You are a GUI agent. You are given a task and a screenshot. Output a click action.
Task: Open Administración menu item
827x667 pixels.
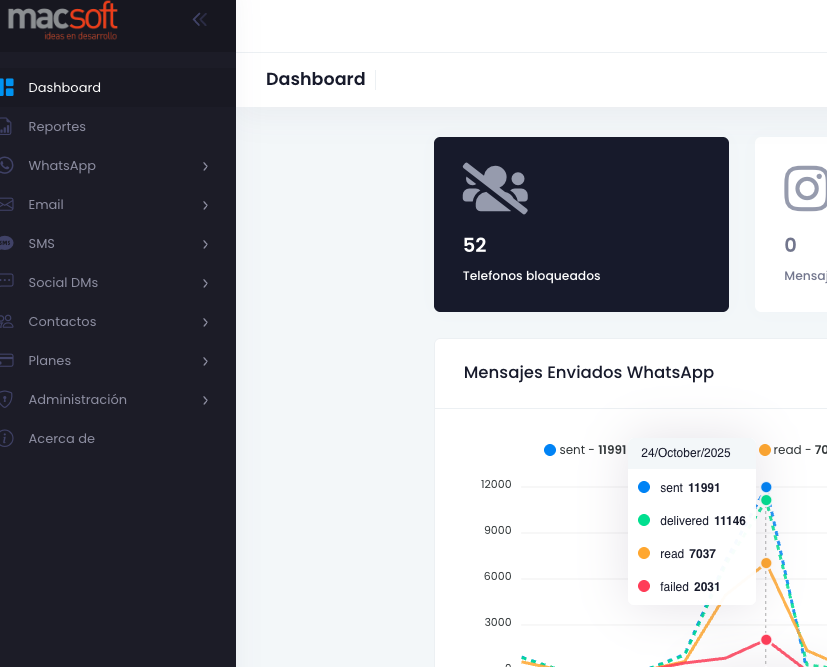point(118,400)
